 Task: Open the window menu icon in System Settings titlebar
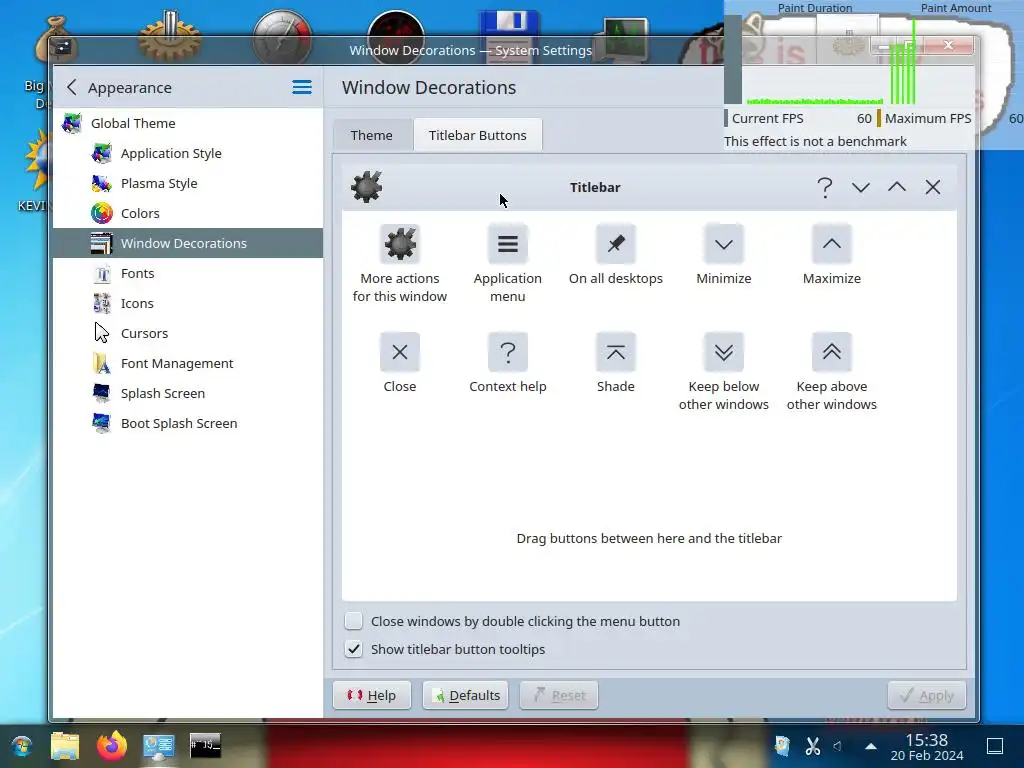pyautogui.click(x=63, y=47)
